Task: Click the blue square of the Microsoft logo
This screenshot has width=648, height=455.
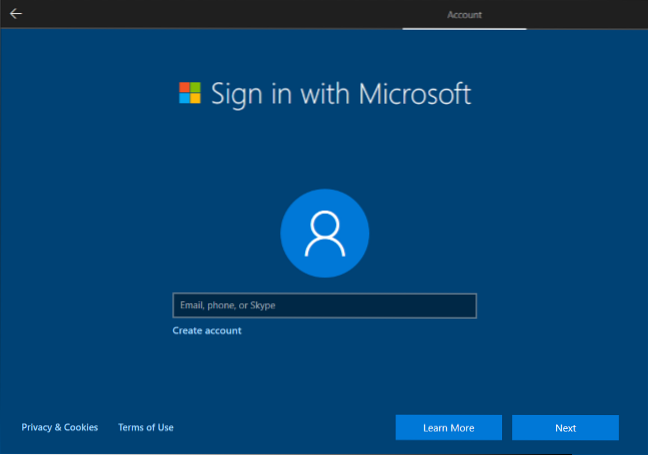Action: pyautogui.click(x=184, y=100)
